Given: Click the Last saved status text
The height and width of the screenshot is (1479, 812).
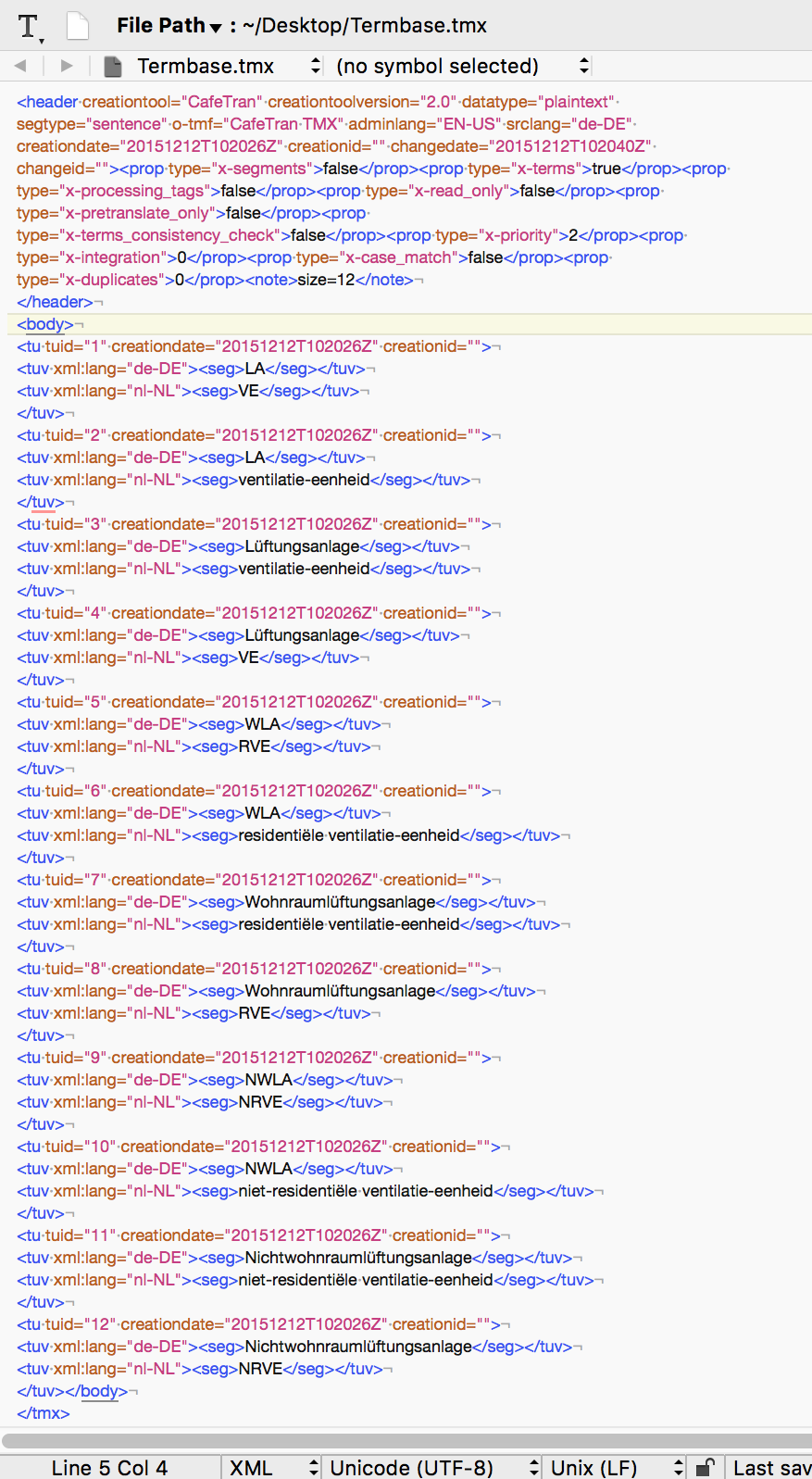Looking at the screenshot, I should click(770, 1467).
